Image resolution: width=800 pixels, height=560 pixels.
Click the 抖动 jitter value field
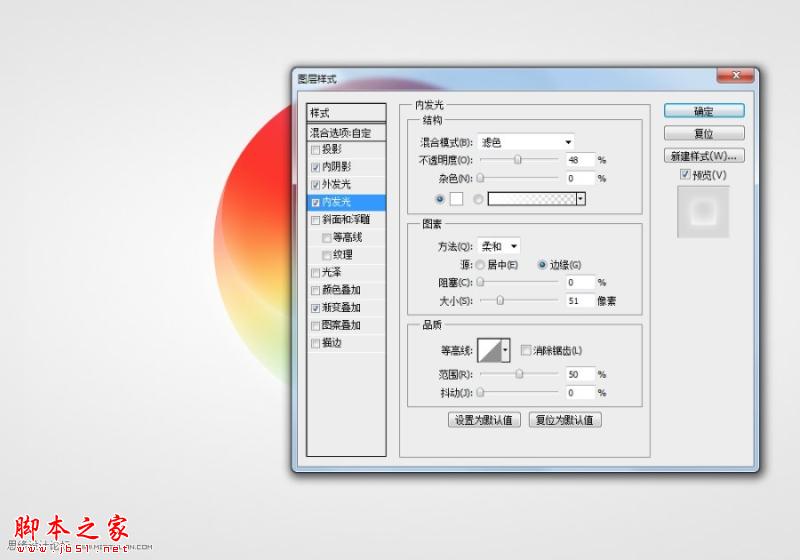click(x=581, y=393)
